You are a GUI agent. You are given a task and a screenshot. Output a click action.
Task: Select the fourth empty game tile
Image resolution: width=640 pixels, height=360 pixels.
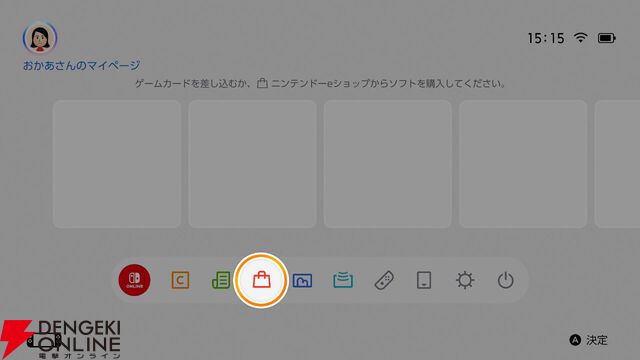point(523,164)
